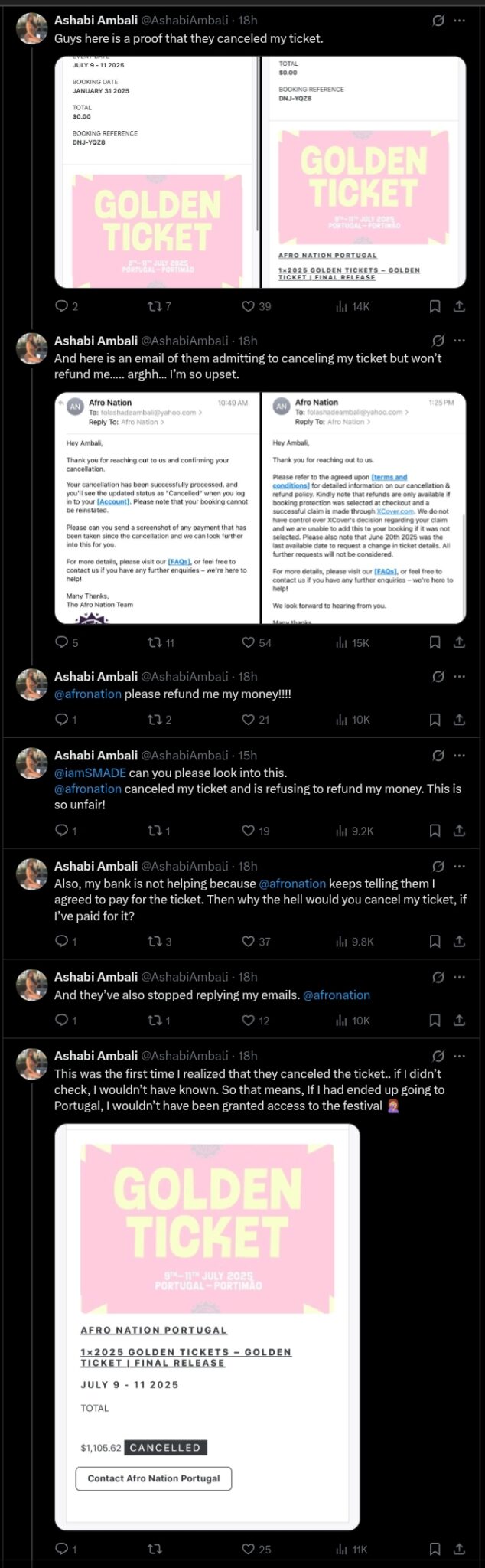Viewport: 485px width, 1568px height.
Task: Open the @iamSMADE mention link
Action: 90,773
